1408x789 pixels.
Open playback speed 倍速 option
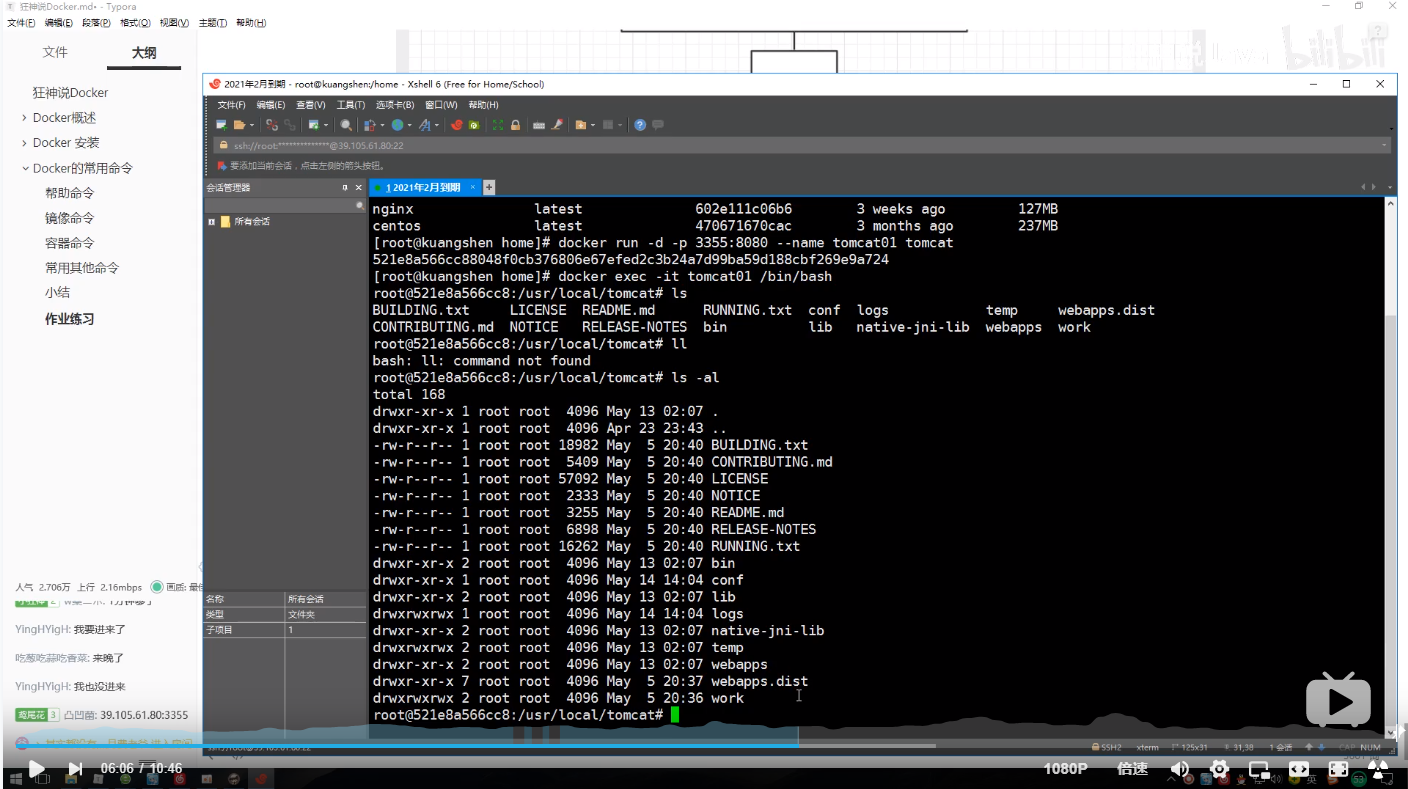[1132, 768]
